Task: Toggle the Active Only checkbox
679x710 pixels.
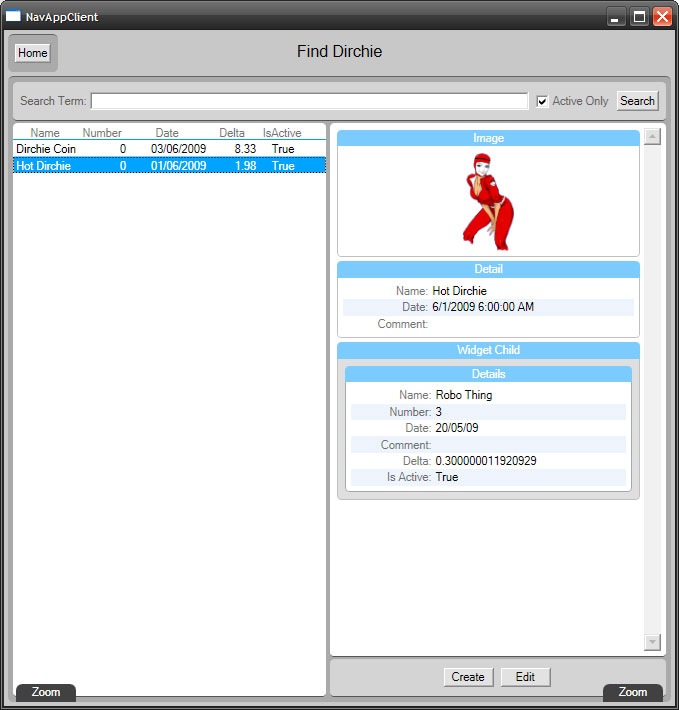Action: coord(542,101)
